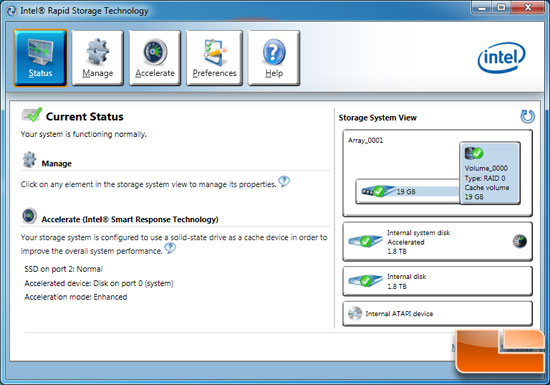Screen dimensions: 550x385
Task: Click the Array_0001 label
Action: point(365,141)
